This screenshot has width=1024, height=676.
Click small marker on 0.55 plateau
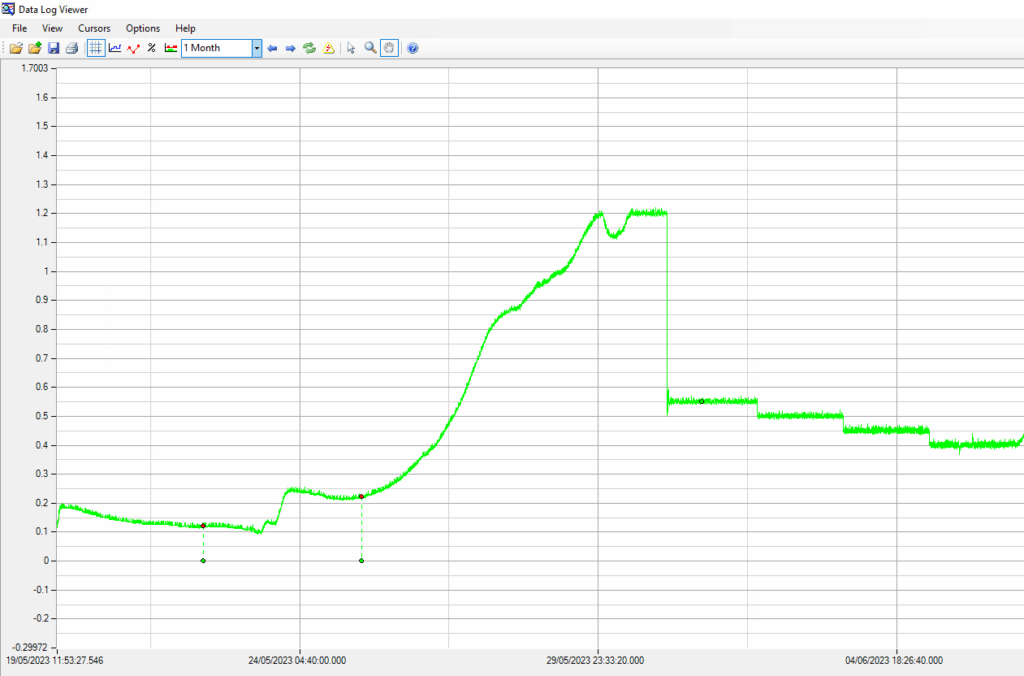click(702, 402)
